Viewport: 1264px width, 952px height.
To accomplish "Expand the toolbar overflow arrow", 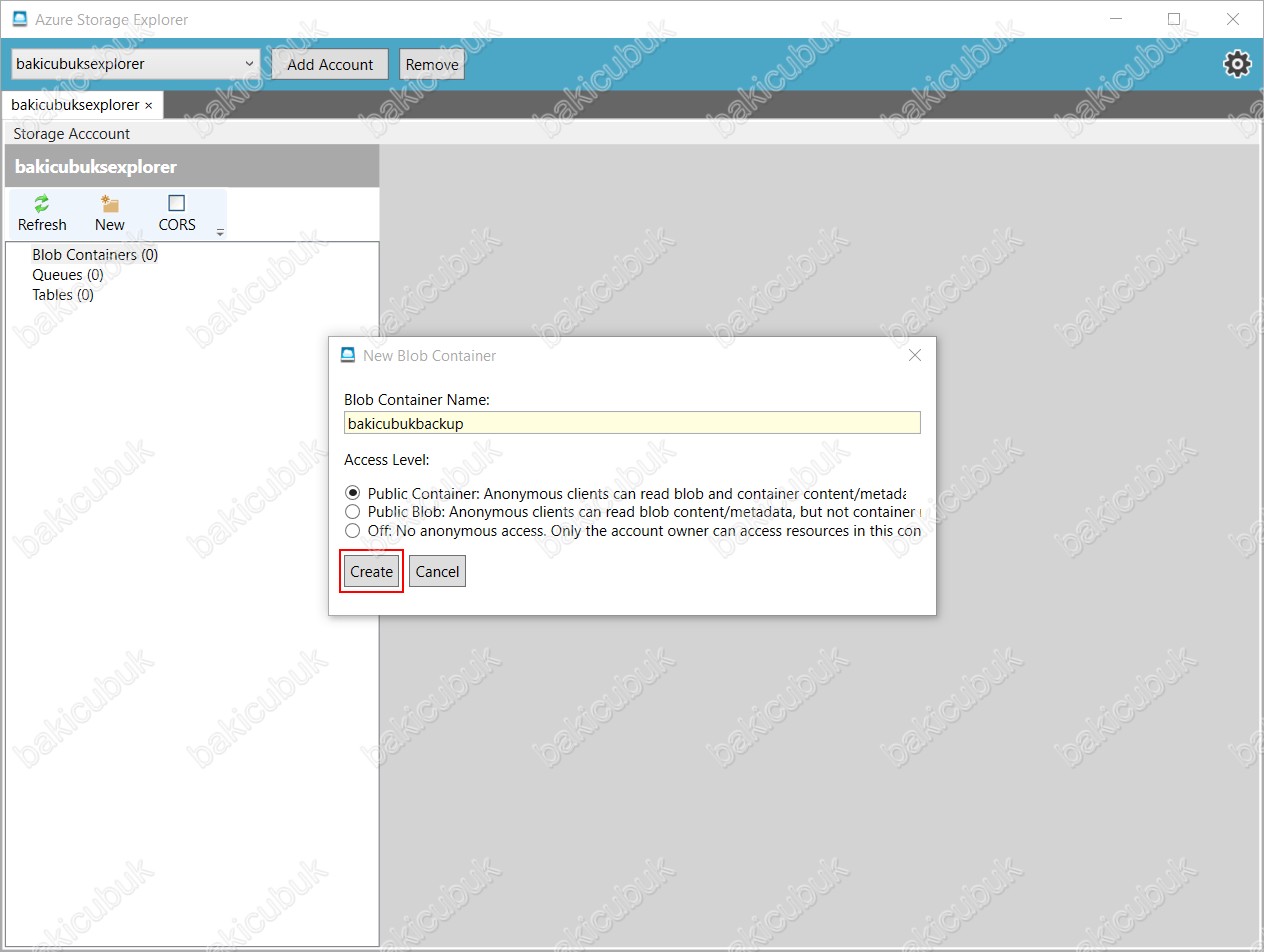I will [220, 232].
